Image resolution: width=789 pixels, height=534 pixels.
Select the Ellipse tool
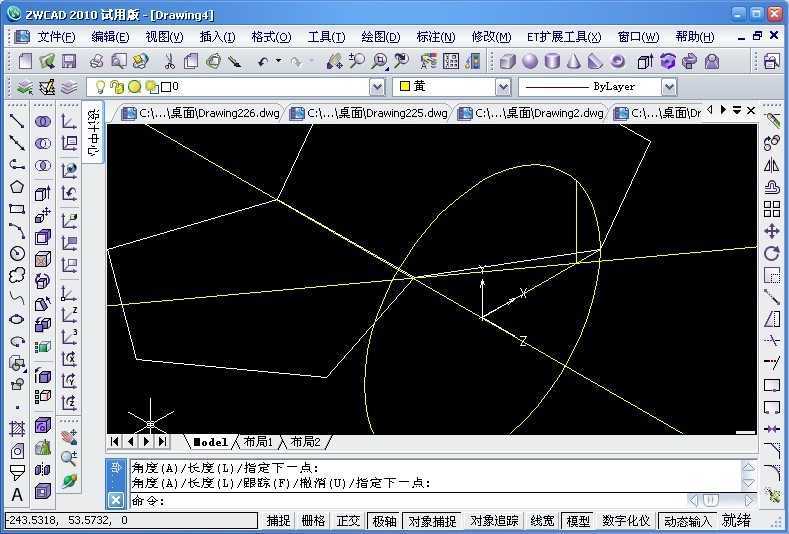pos(17,319)
